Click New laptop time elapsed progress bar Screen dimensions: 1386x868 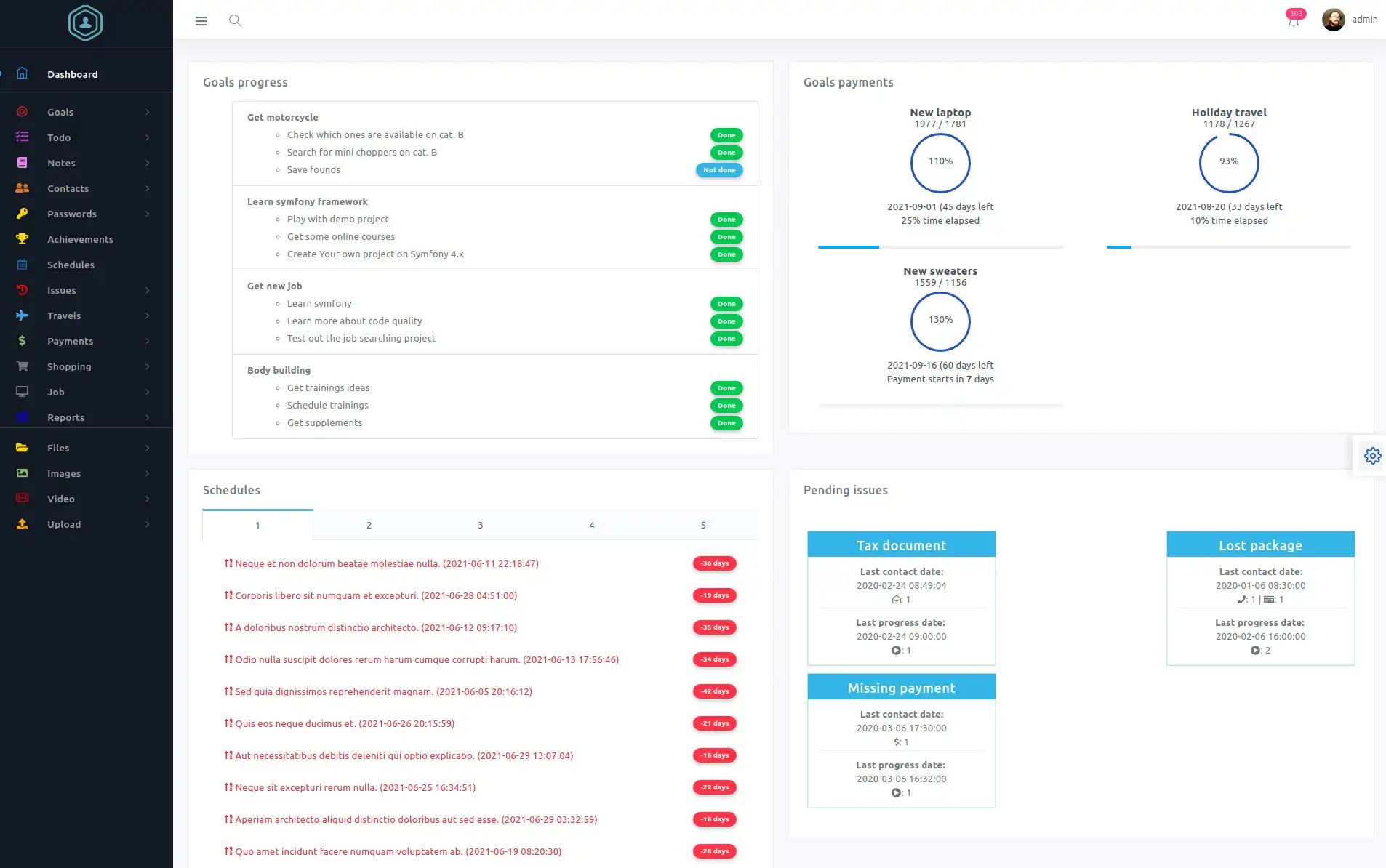pyautogui.click(x=940, y=247)
